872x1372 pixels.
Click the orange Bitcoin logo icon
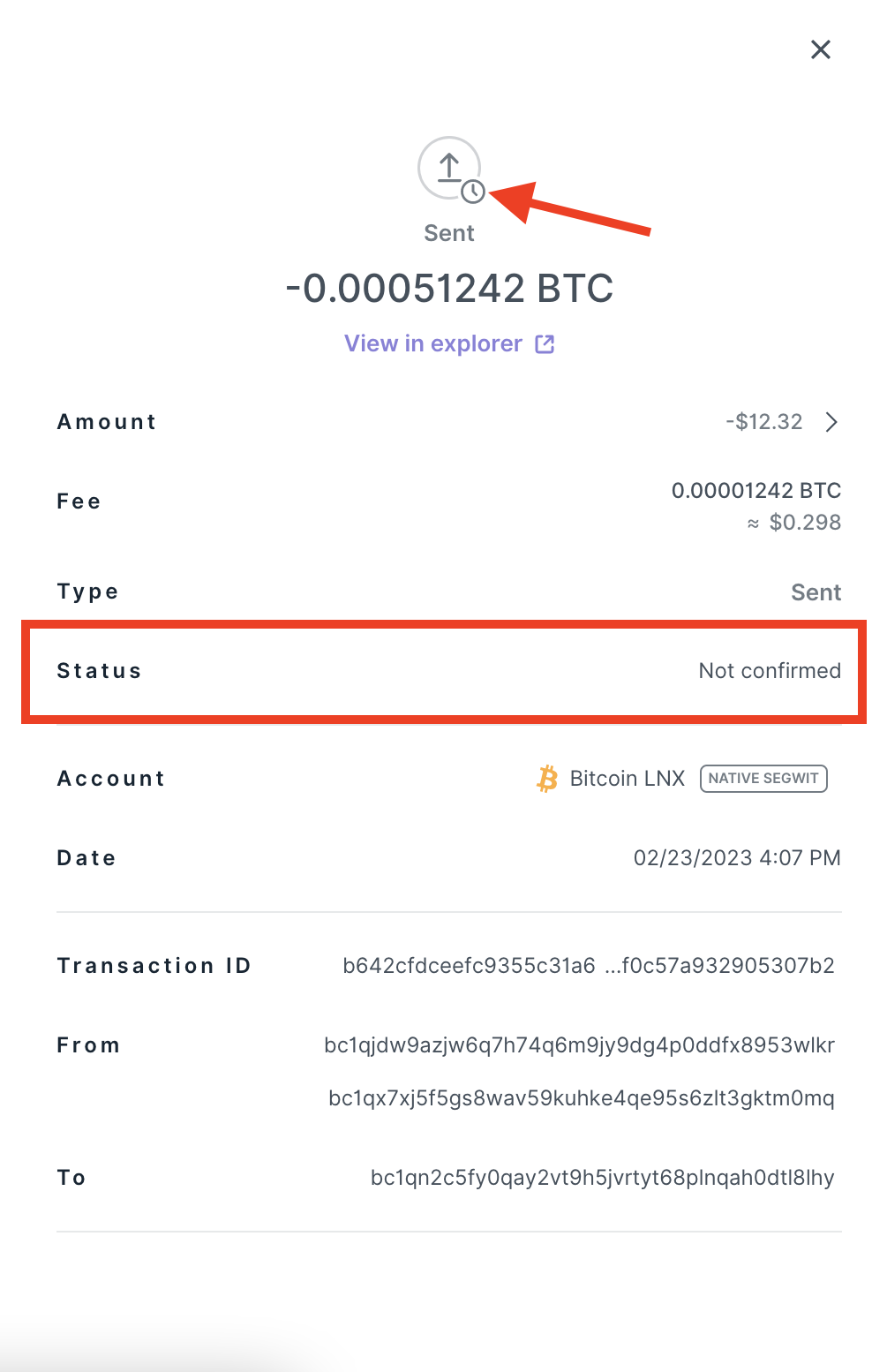(x=547, y=779)
